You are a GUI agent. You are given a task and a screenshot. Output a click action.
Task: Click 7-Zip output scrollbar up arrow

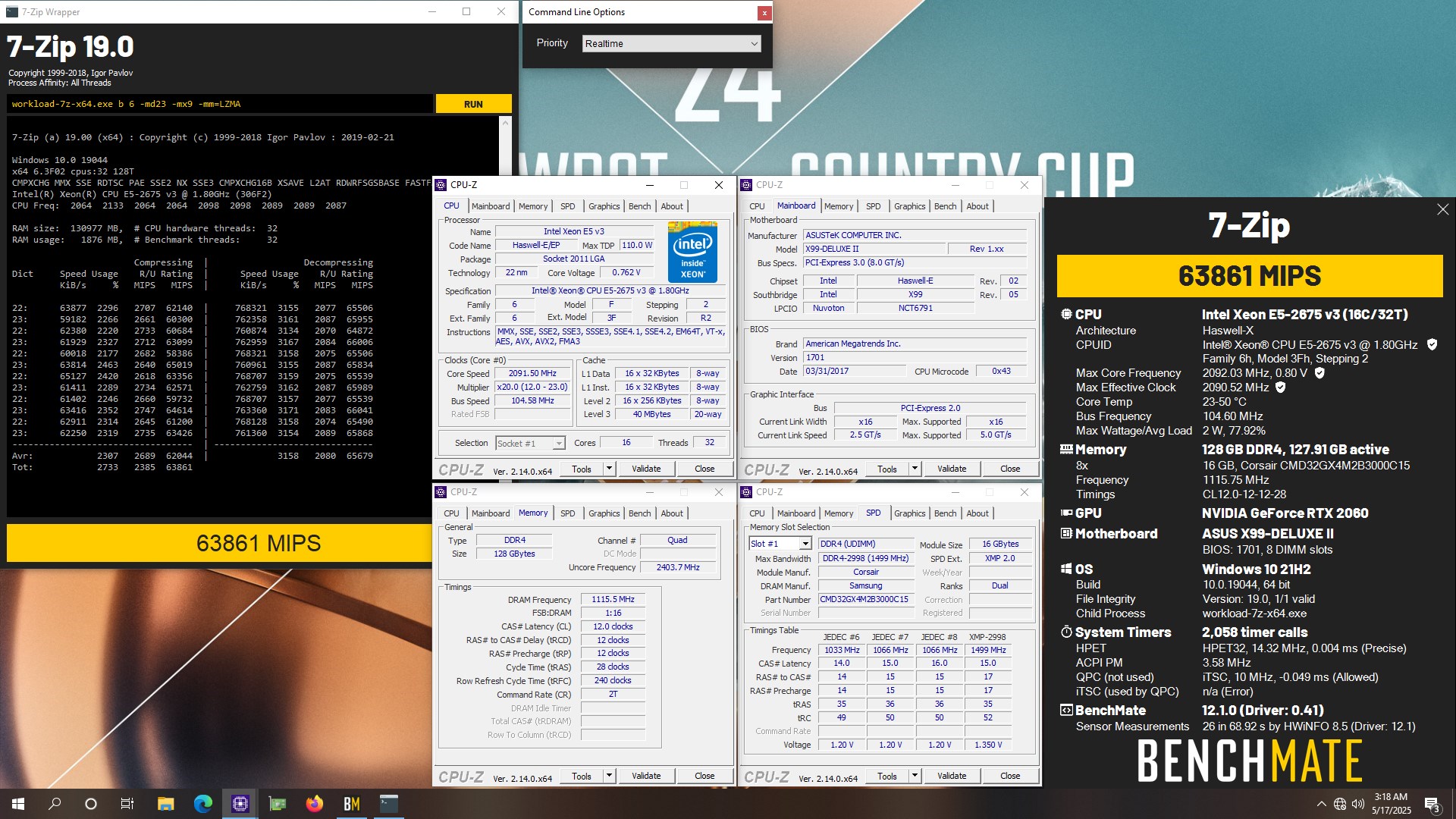[506, 122]
